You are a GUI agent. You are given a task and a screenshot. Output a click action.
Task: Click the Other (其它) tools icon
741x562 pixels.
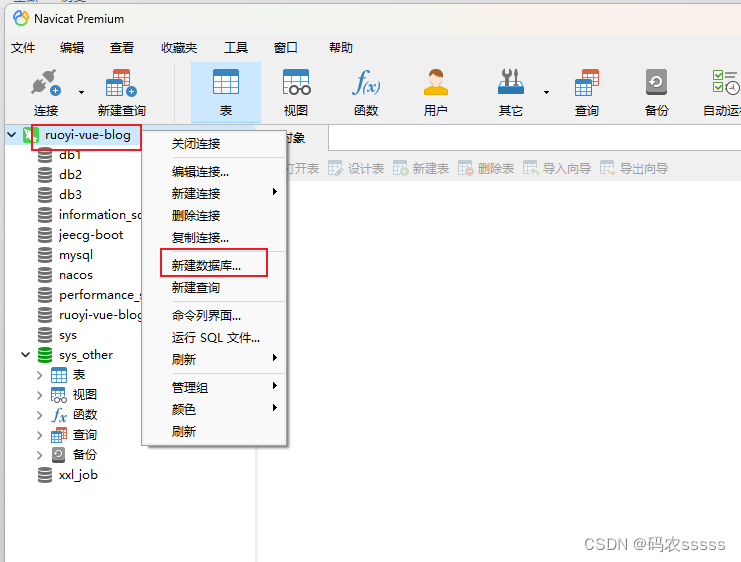point(510,82)
